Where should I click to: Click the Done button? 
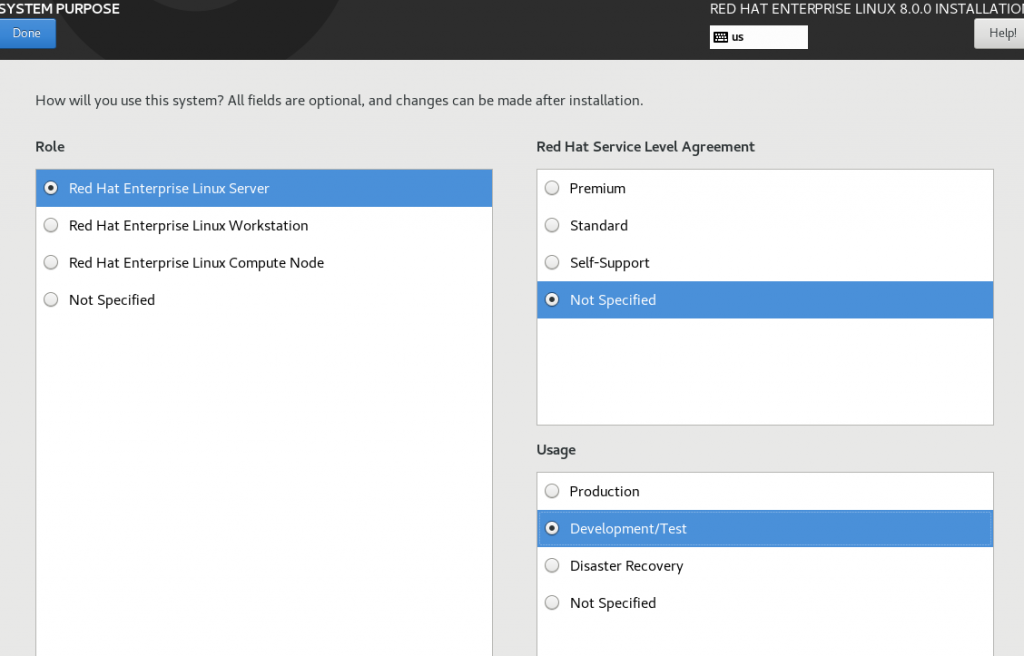tap(27, 33)
